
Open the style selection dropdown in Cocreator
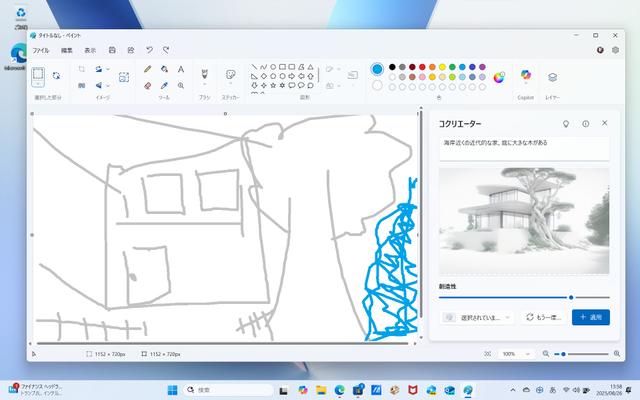478,317
